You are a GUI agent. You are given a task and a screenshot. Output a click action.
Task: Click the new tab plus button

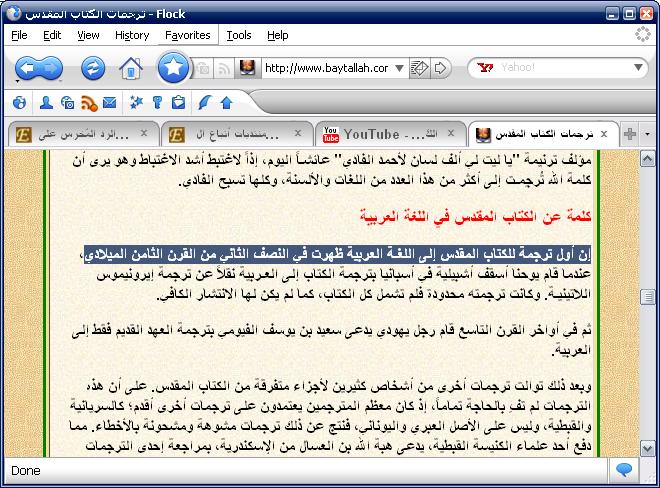tap(630, 134)
